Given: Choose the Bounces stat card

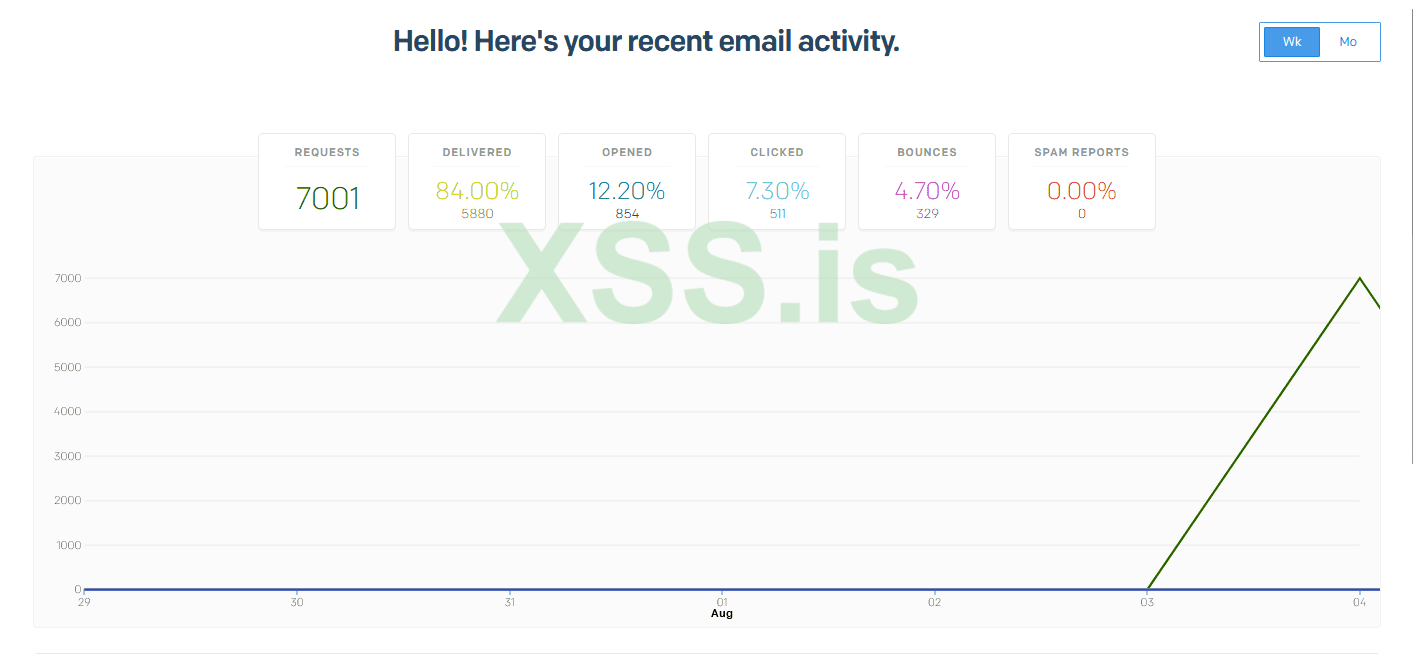Looking at the screenshot, I should click(927, 181).
